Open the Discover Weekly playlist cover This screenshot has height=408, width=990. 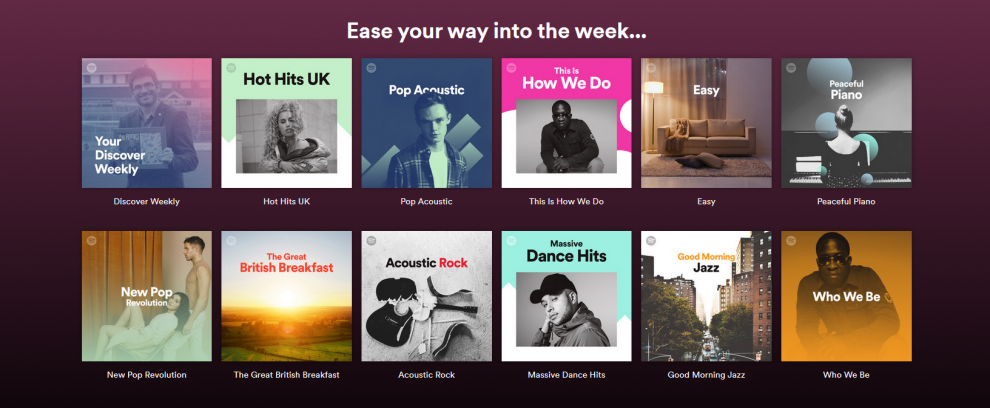(x=146, y=123)
